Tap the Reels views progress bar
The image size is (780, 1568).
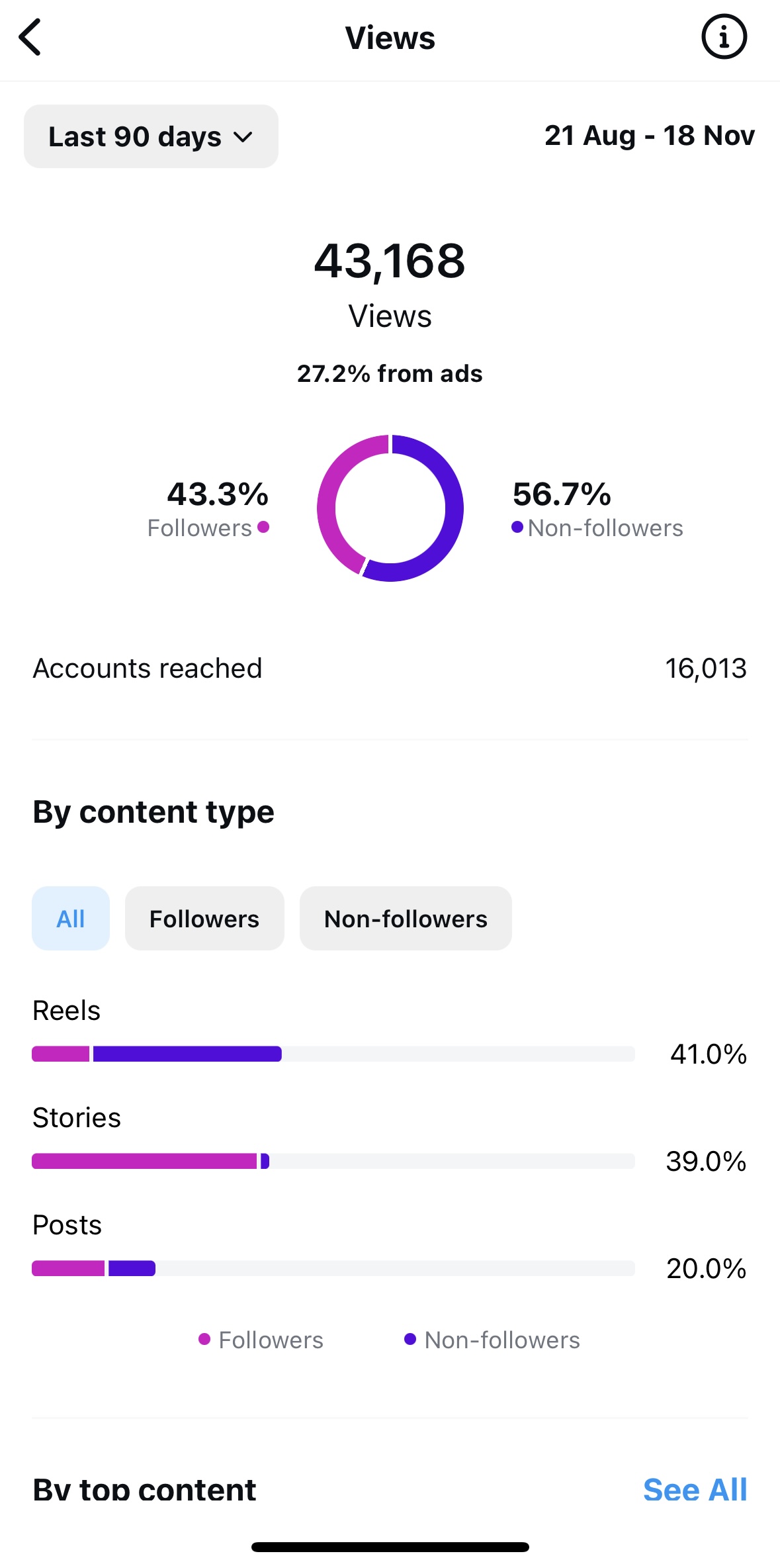pos(333,1054)
